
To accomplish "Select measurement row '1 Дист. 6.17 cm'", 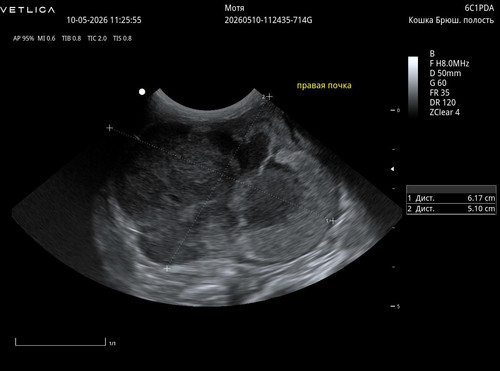I will click(x=451, y=198).
